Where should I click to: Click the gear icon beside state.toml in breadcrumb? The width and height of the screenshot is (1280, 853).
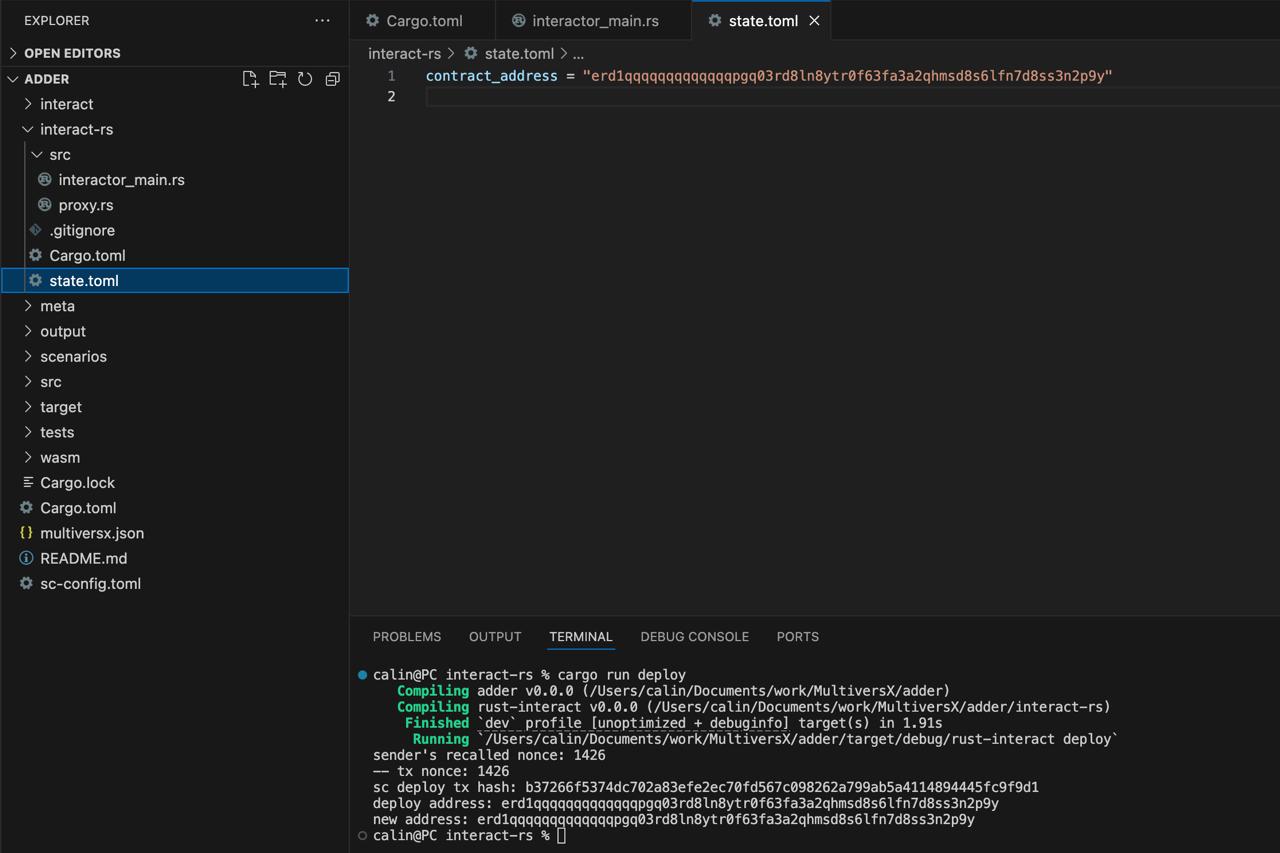click(x=471, y=53)
